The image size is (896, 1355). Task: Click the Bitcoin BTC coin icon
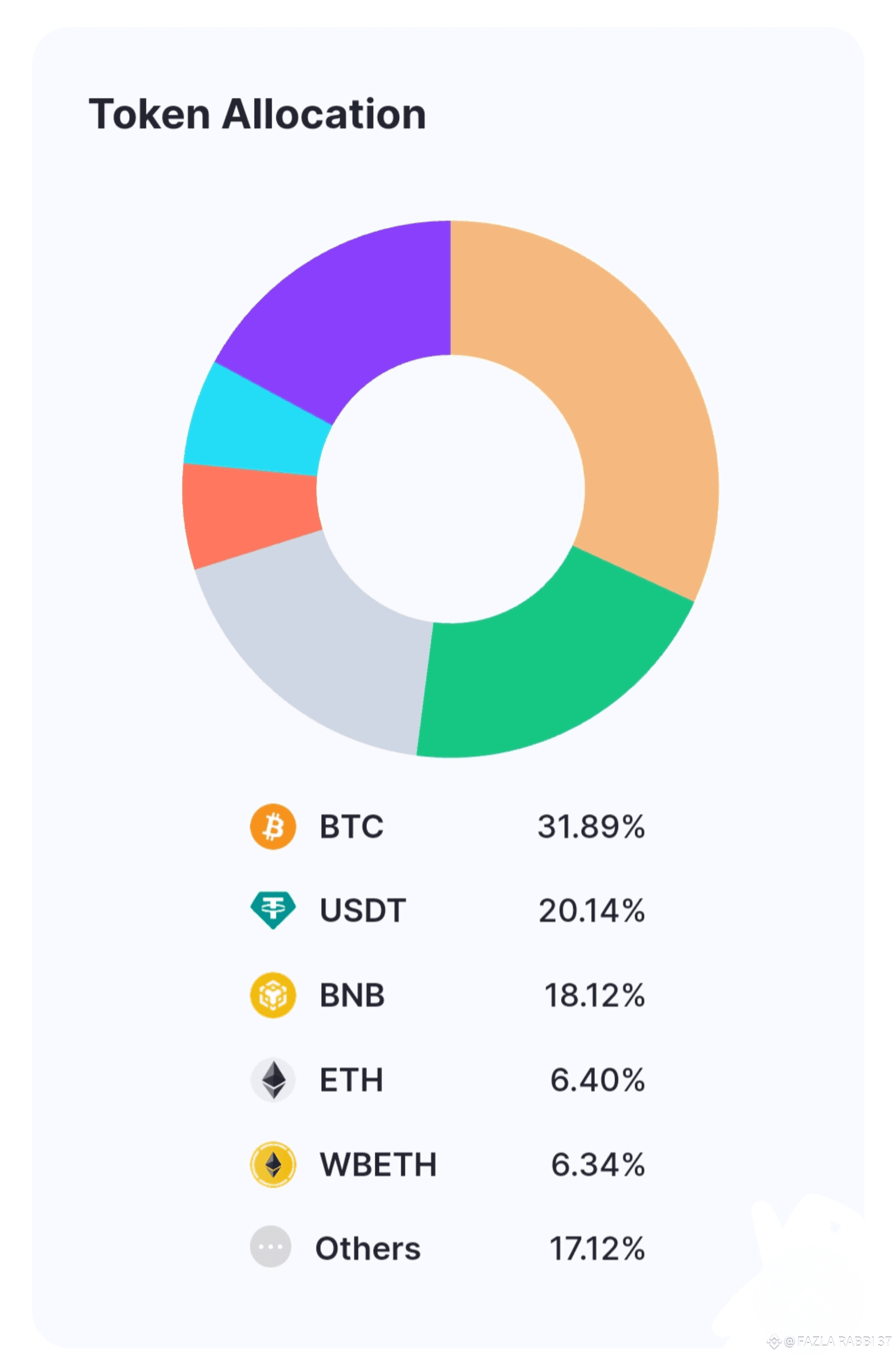[273, 826]
